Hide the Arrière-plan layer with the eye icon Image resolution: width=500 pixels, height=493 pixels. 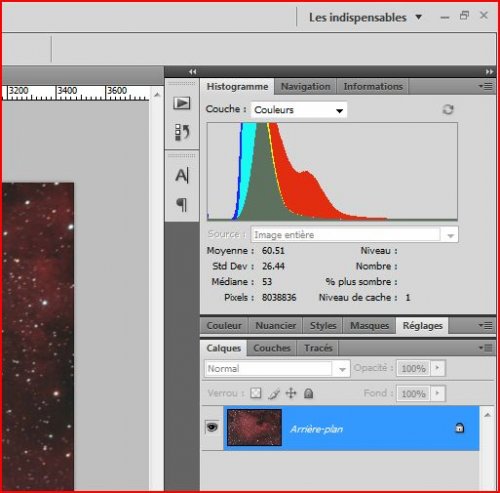(212, 427)
